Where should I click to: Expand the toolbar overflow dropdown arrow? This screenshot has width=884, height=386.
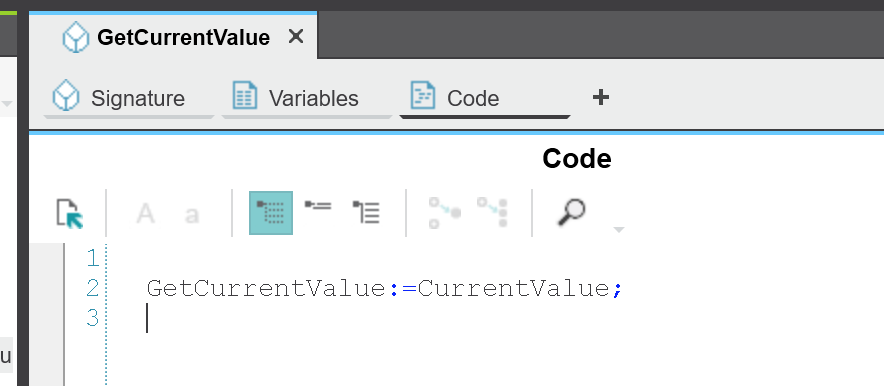tap(618, 229)
